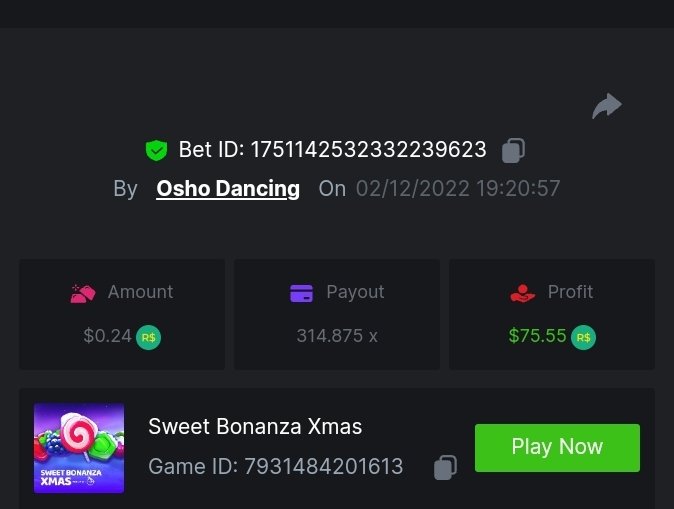
Task: Click the Sweet Bonanza Xmas title
Action: coord(255,427)
